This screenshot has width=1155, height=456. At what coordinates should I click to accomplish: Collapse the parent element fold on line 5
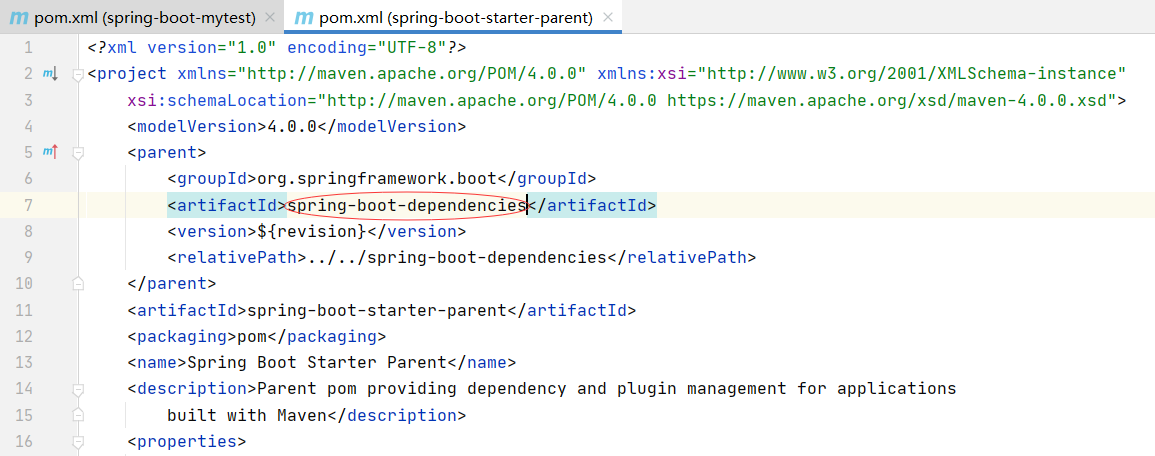coord(78,152)
